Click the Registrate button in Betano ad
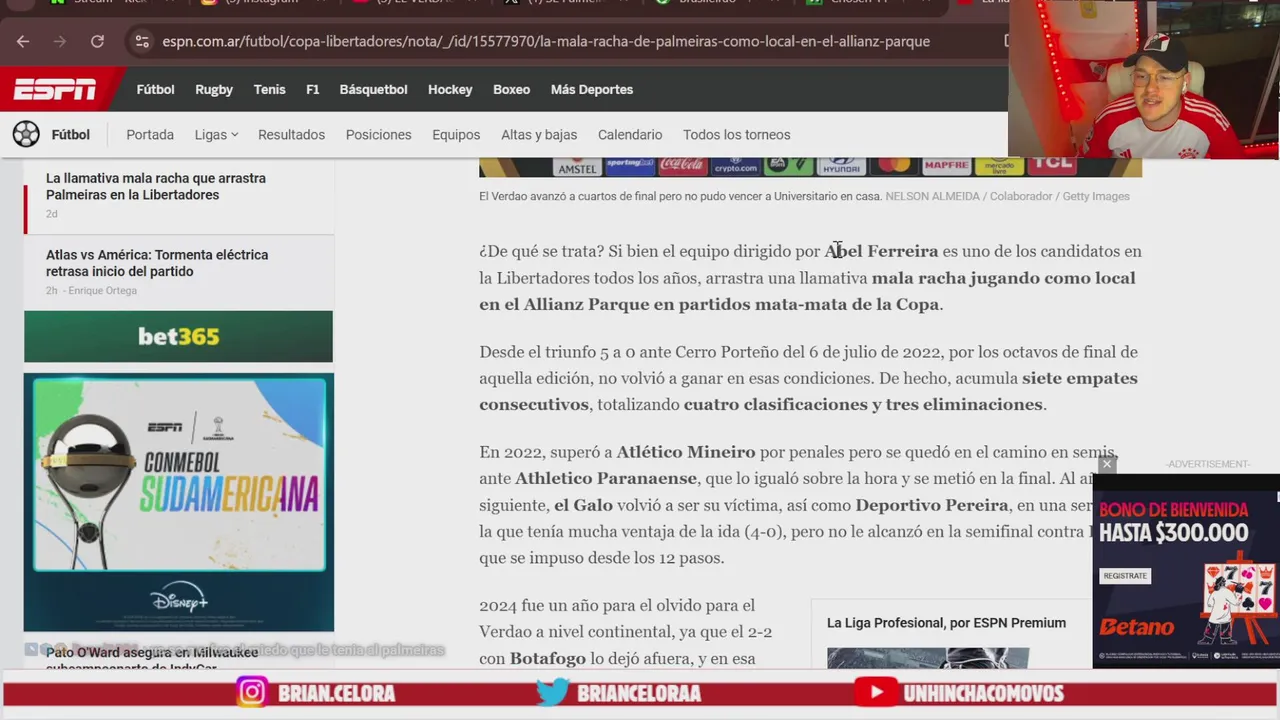 pyautogui.click(x=1125, y=576)
